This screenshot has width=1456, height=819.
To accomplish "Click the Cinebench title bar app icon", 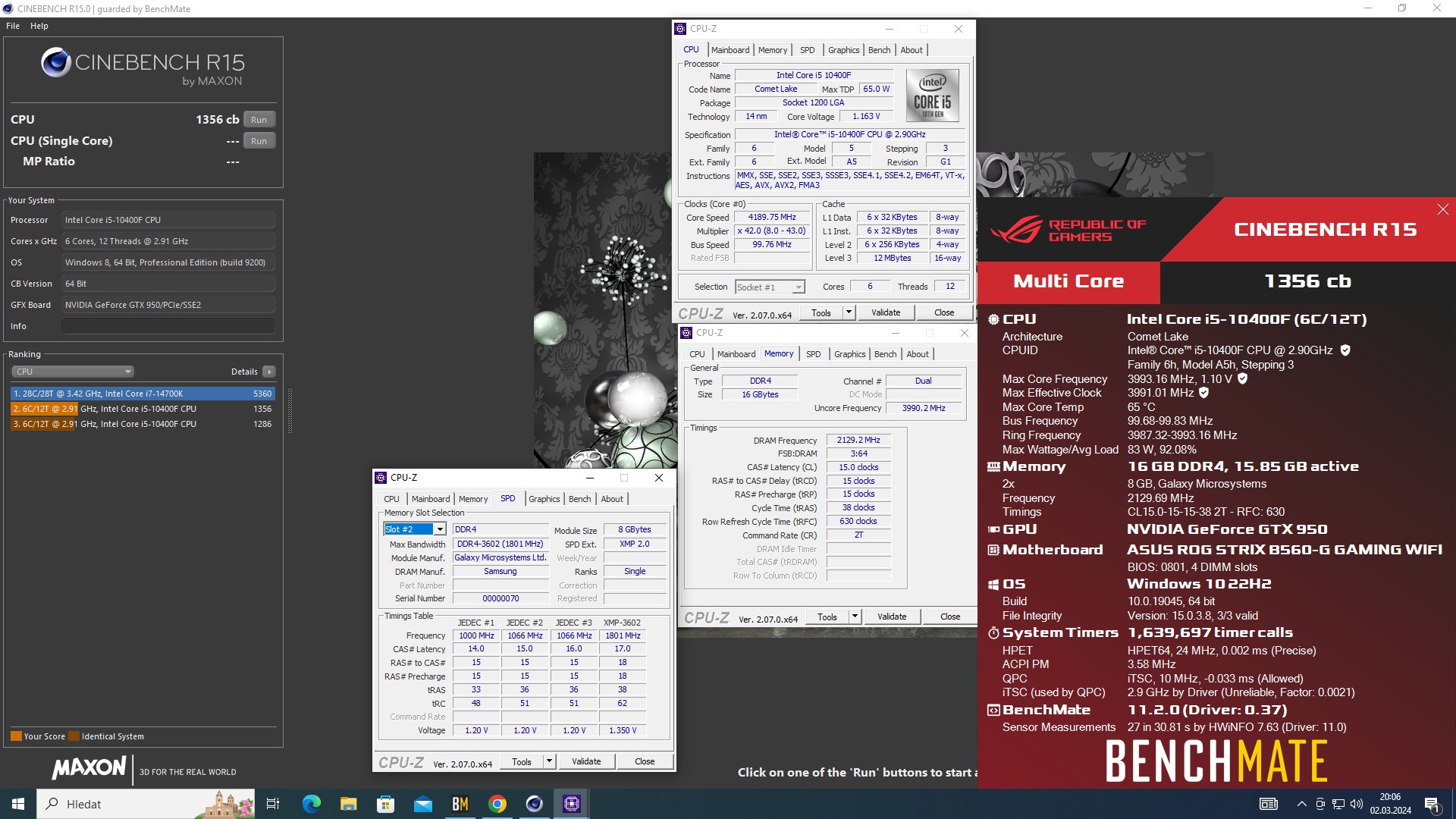I will pyautogui.click(x=8, y=8).
